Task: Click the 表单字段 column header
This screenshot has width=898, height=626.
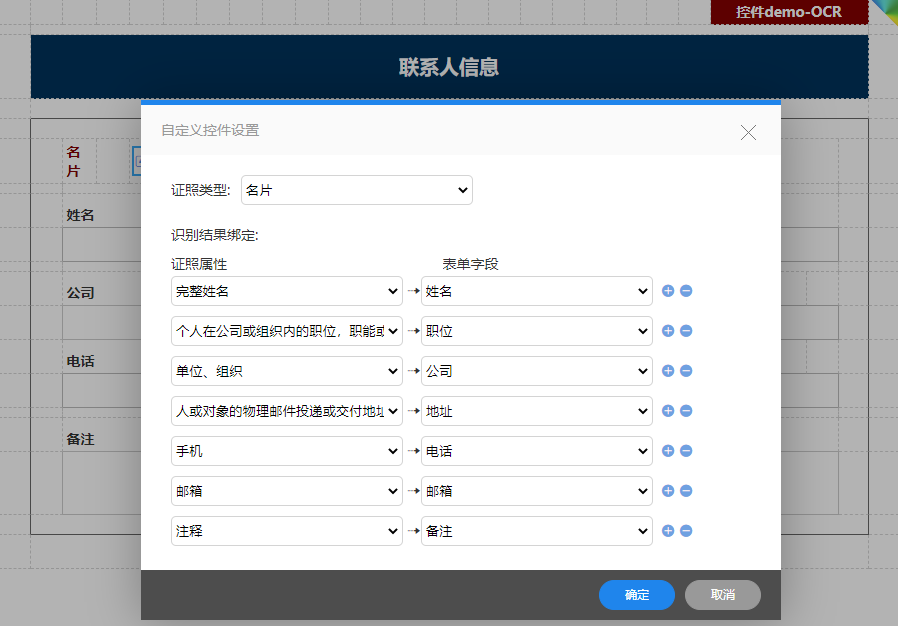Action: tap(470, 264)
